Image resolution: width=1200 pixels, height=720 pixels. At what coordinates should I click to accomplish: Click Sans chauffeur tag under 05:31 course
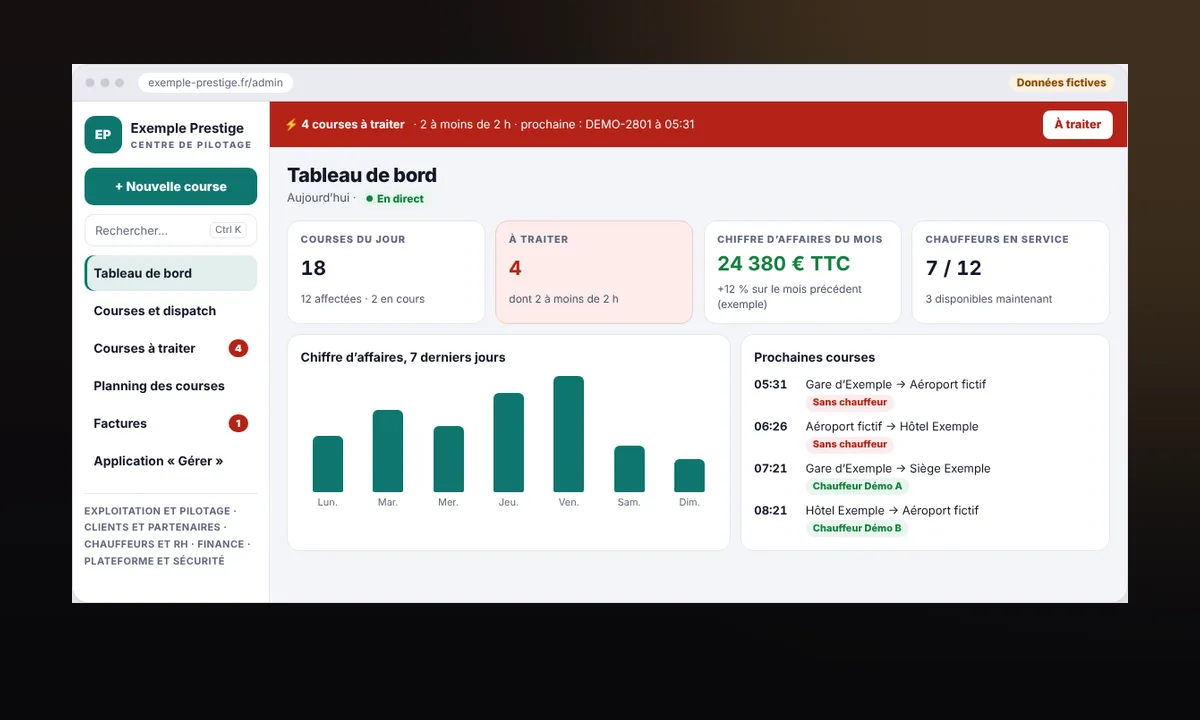(850, 402)
